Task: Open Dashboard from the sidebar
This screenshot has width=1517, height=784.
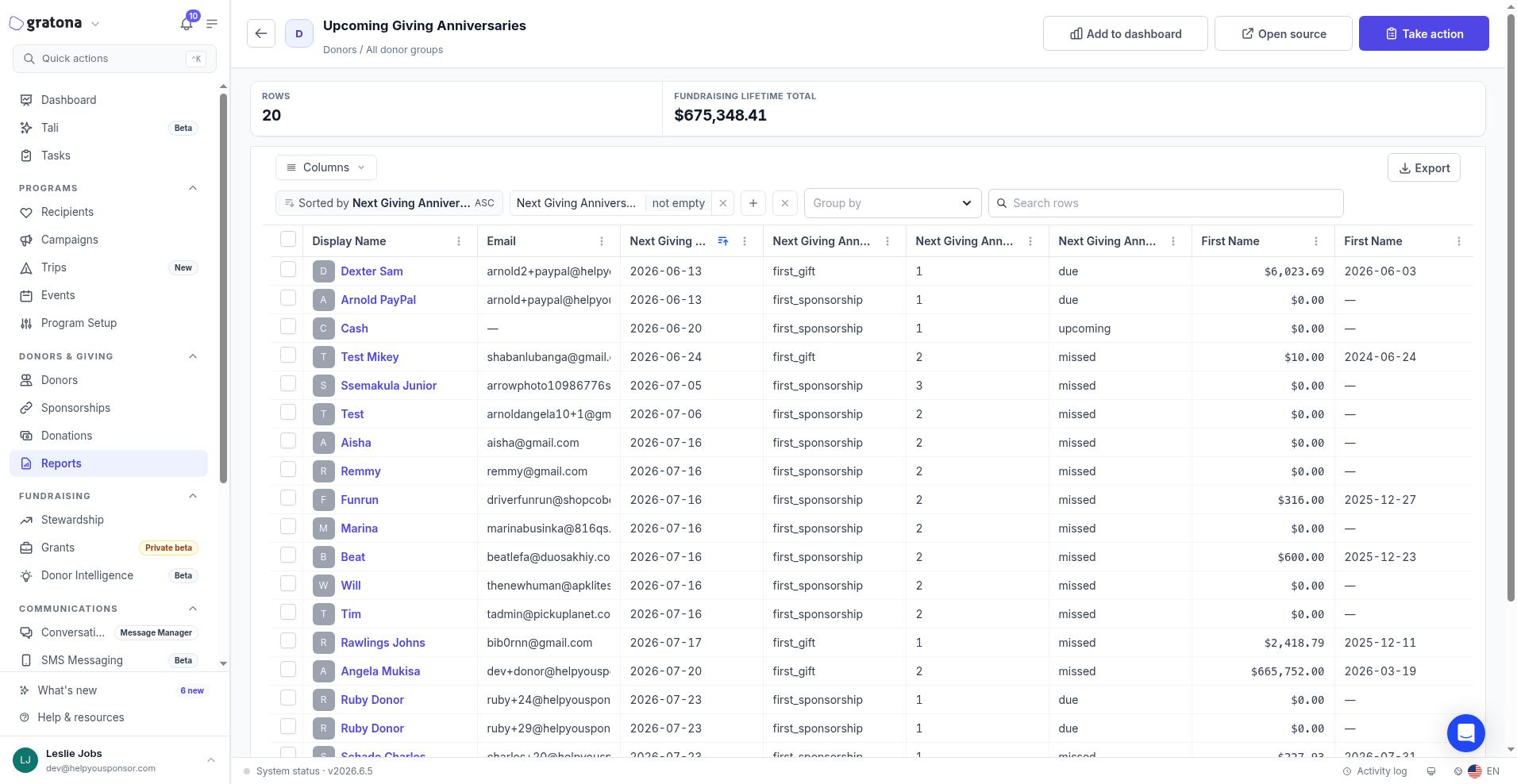Action: pos(109,100)
